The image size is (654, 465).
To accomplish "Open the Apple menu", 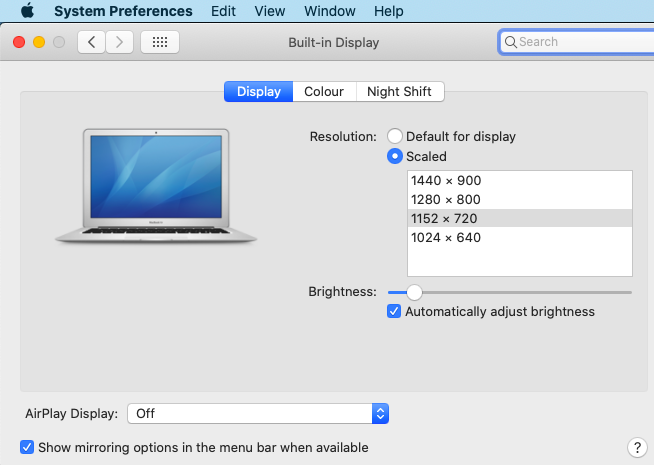I will point(28,10).
